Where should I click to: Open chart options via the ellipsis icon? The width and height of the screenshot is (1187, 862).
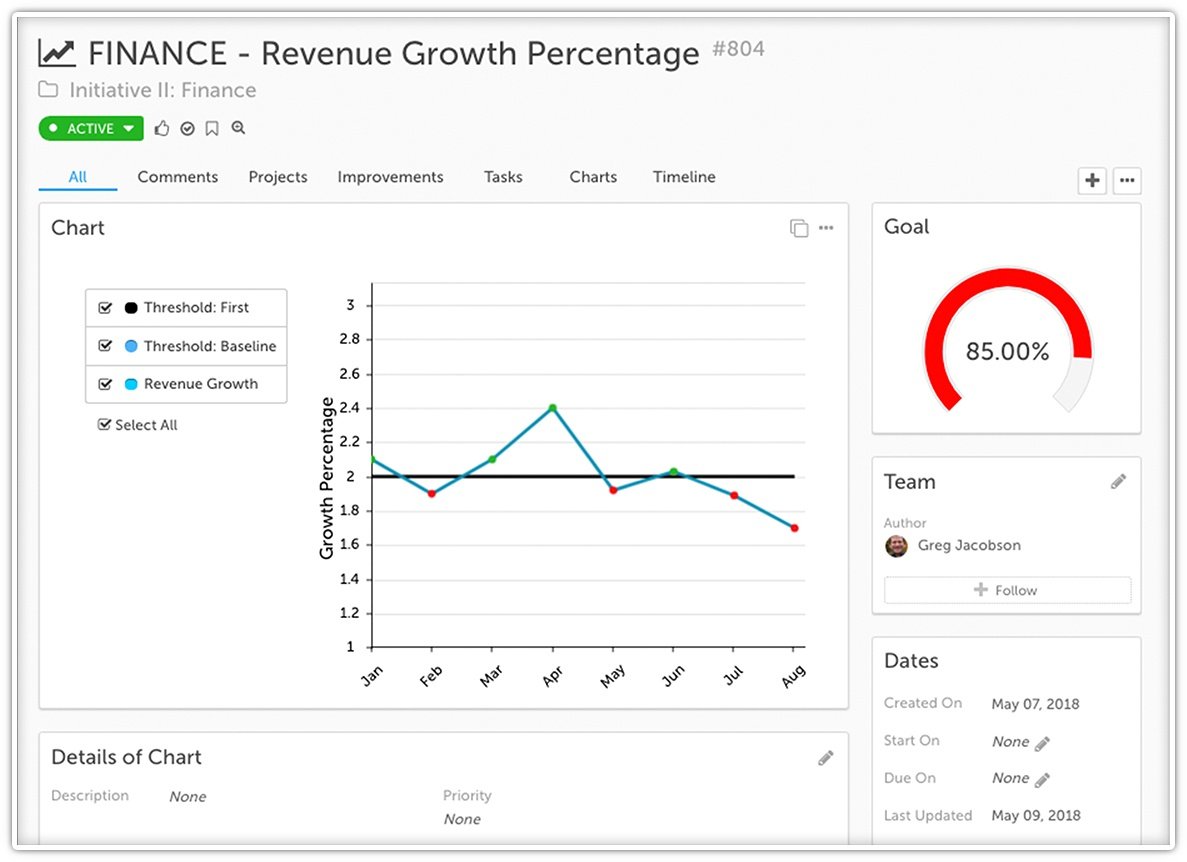826,228
